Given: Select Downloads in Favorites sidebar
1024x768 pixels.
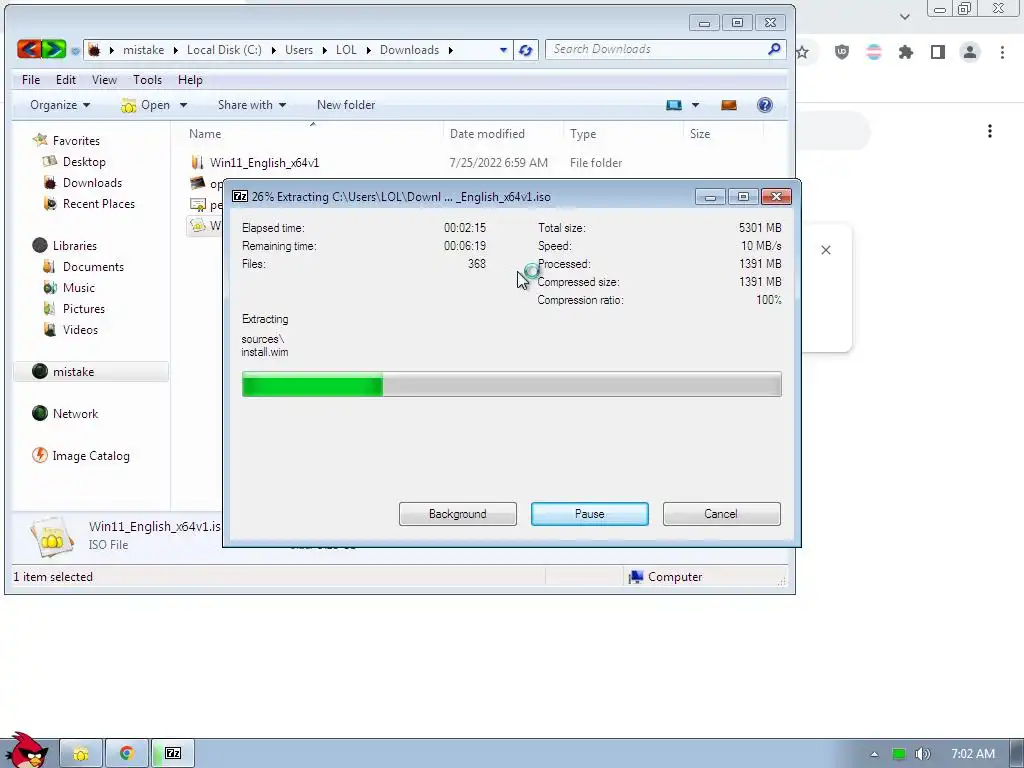Looking at the screenshot, I should [x=92, y=183].
